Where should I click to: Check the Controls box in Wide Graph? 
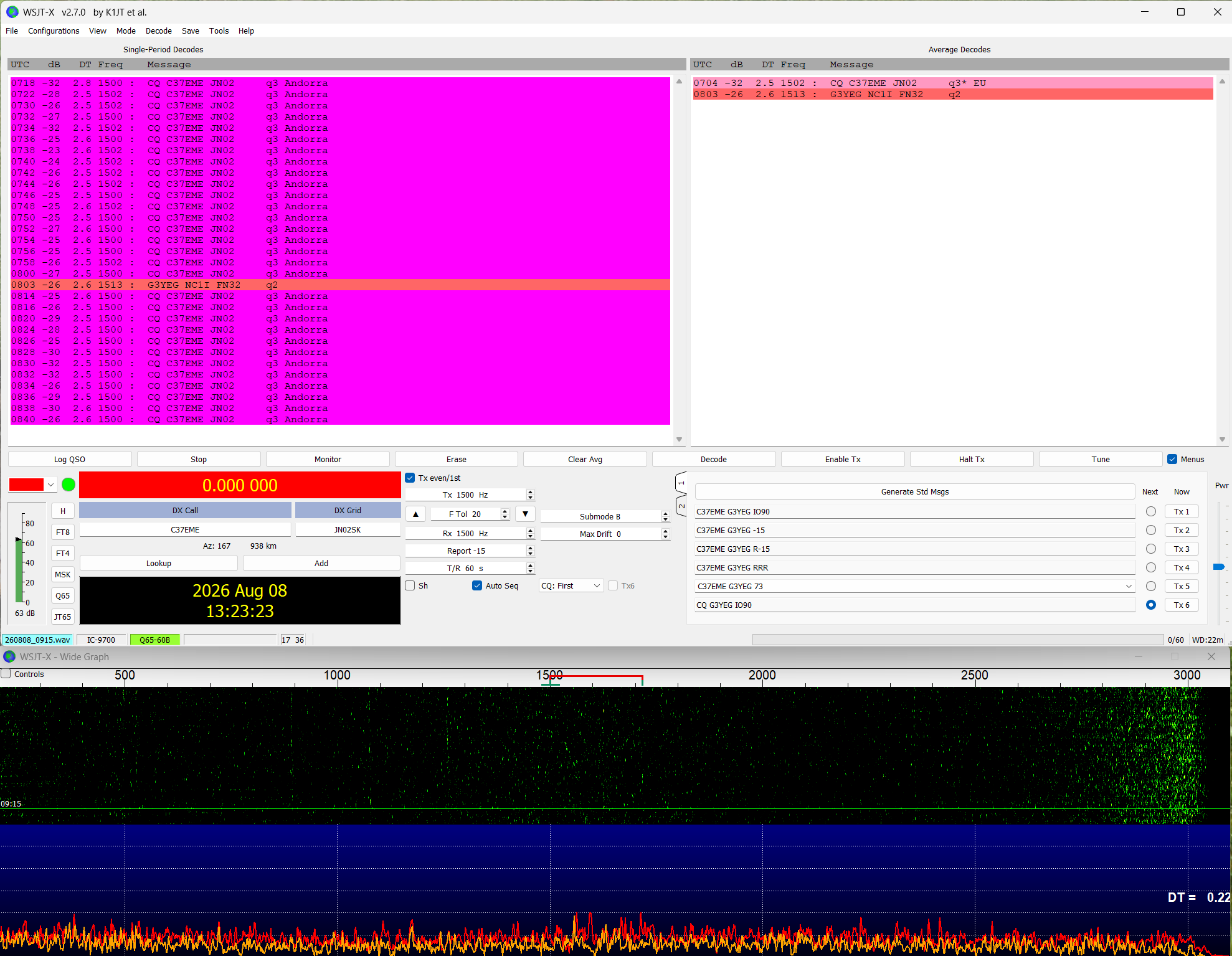[6, 674]
